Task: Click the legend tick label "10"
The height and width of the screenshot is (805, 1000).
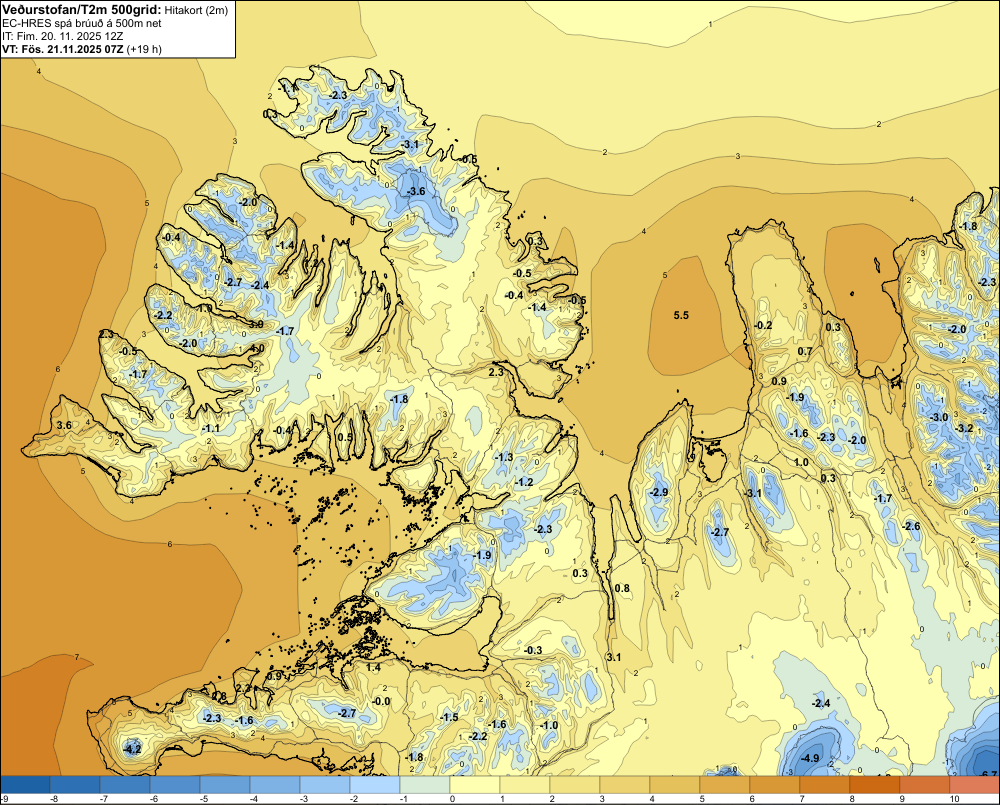Action: click(954, 799)
